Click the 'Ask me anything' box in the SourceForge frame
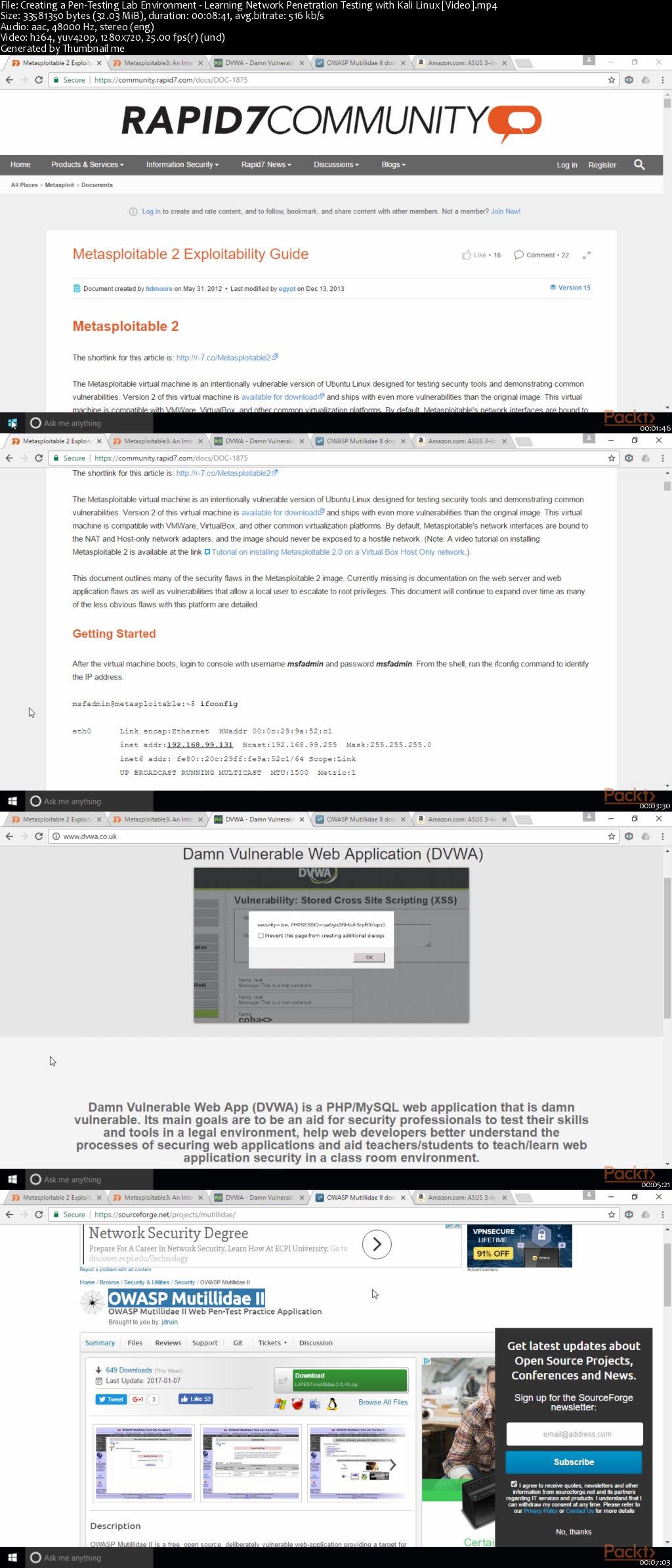 (89, 1557)
